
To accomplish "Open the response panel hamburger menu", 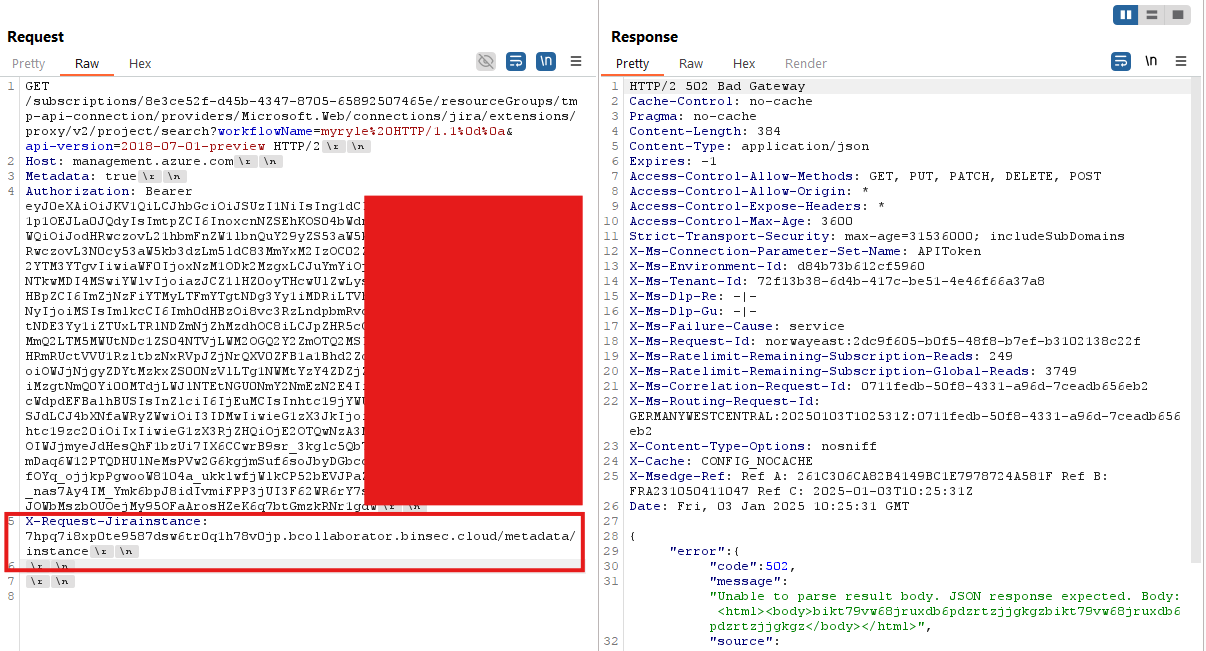I will click(x=1181, y=61).
